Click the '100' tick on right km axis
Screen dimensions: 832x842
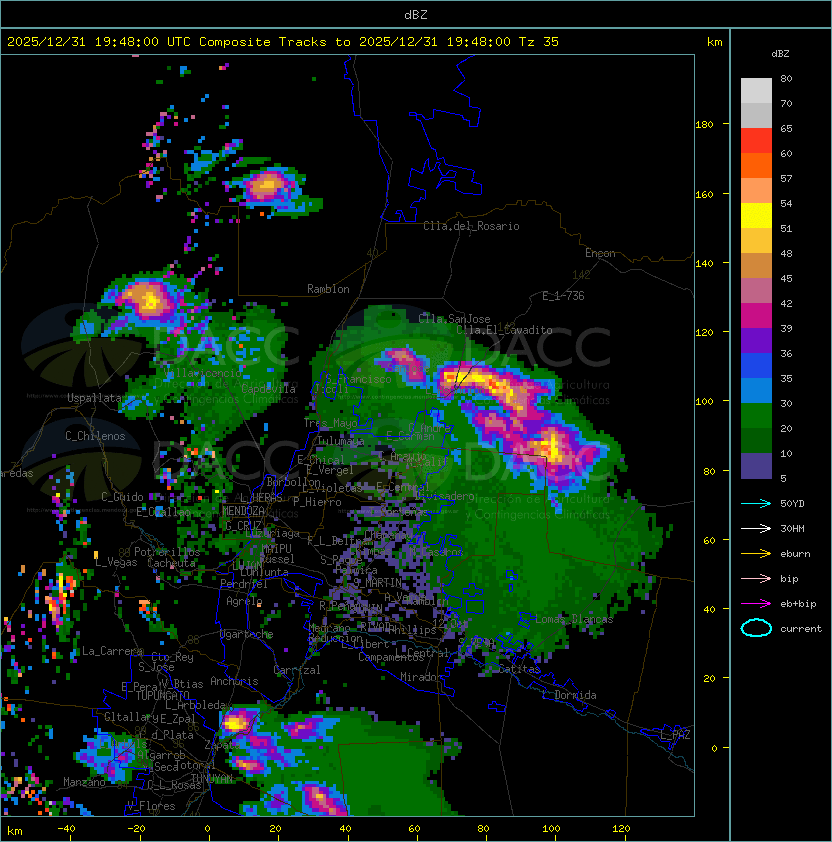704,402
